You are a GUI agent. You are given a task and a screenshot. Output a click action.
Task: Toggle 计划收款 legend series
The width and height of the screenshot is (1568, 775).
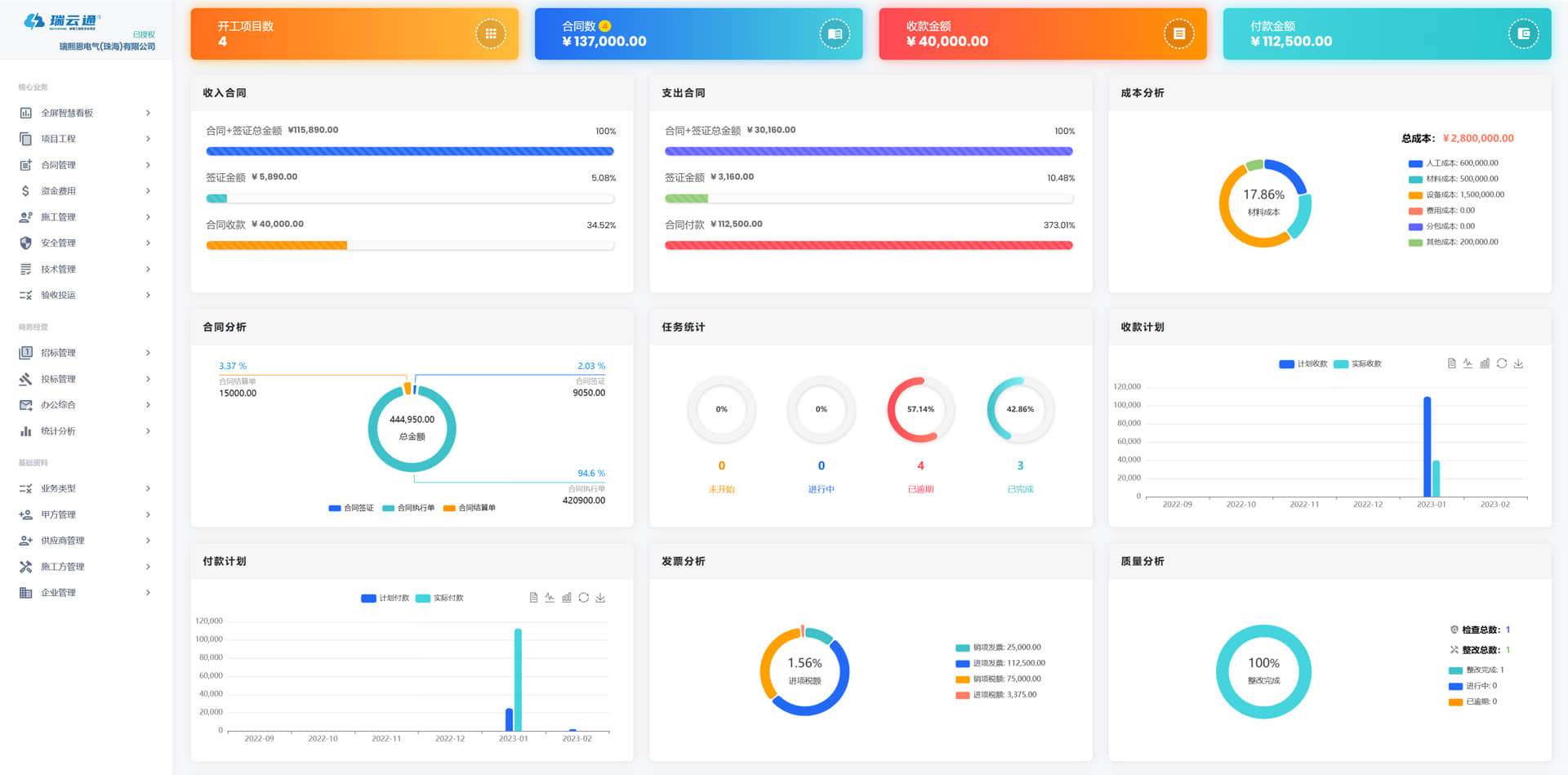coord(1303,364)
